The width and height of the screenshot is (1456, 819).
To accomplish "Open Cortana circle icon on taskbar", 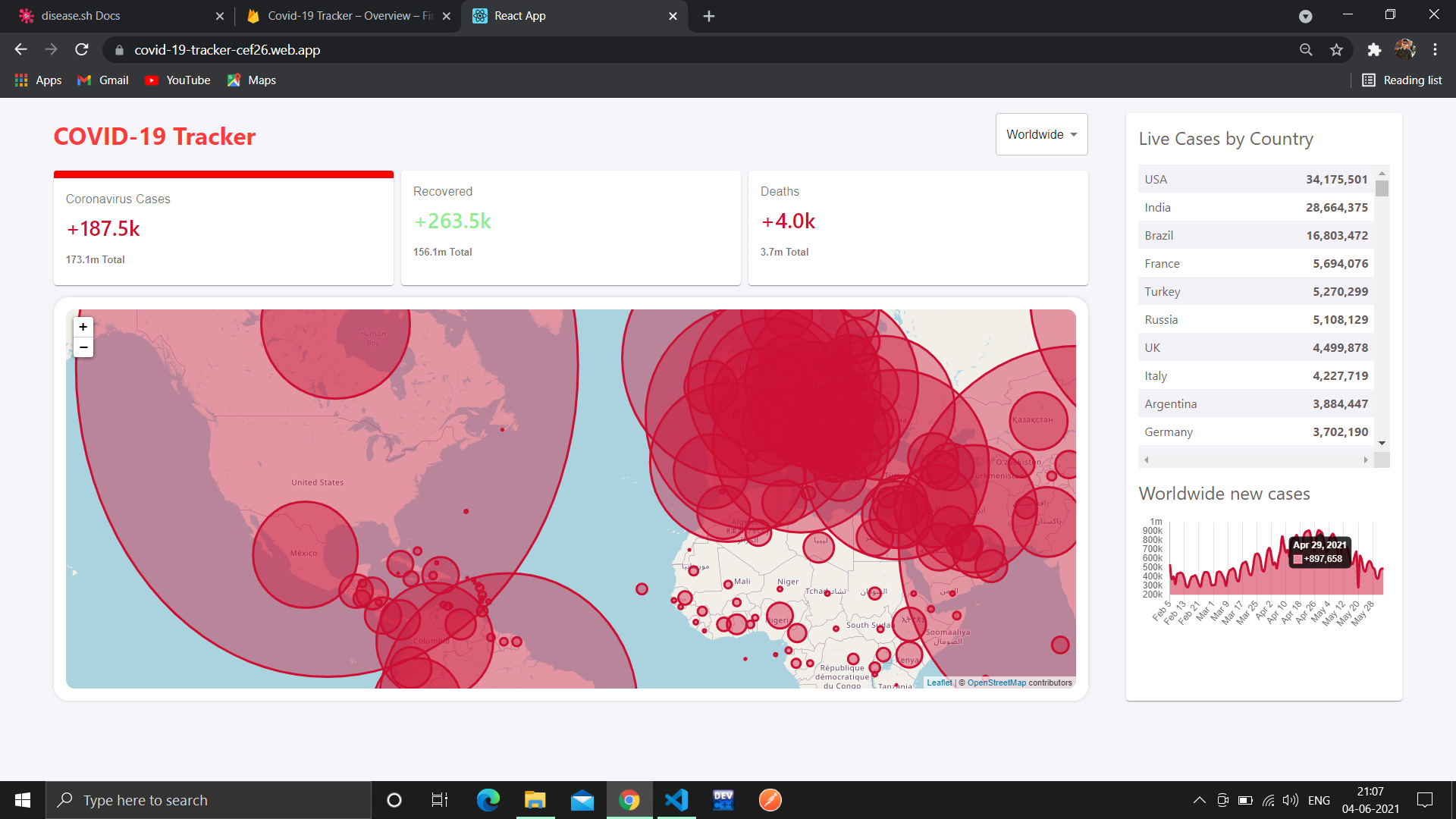I will (x=394, y=800).
